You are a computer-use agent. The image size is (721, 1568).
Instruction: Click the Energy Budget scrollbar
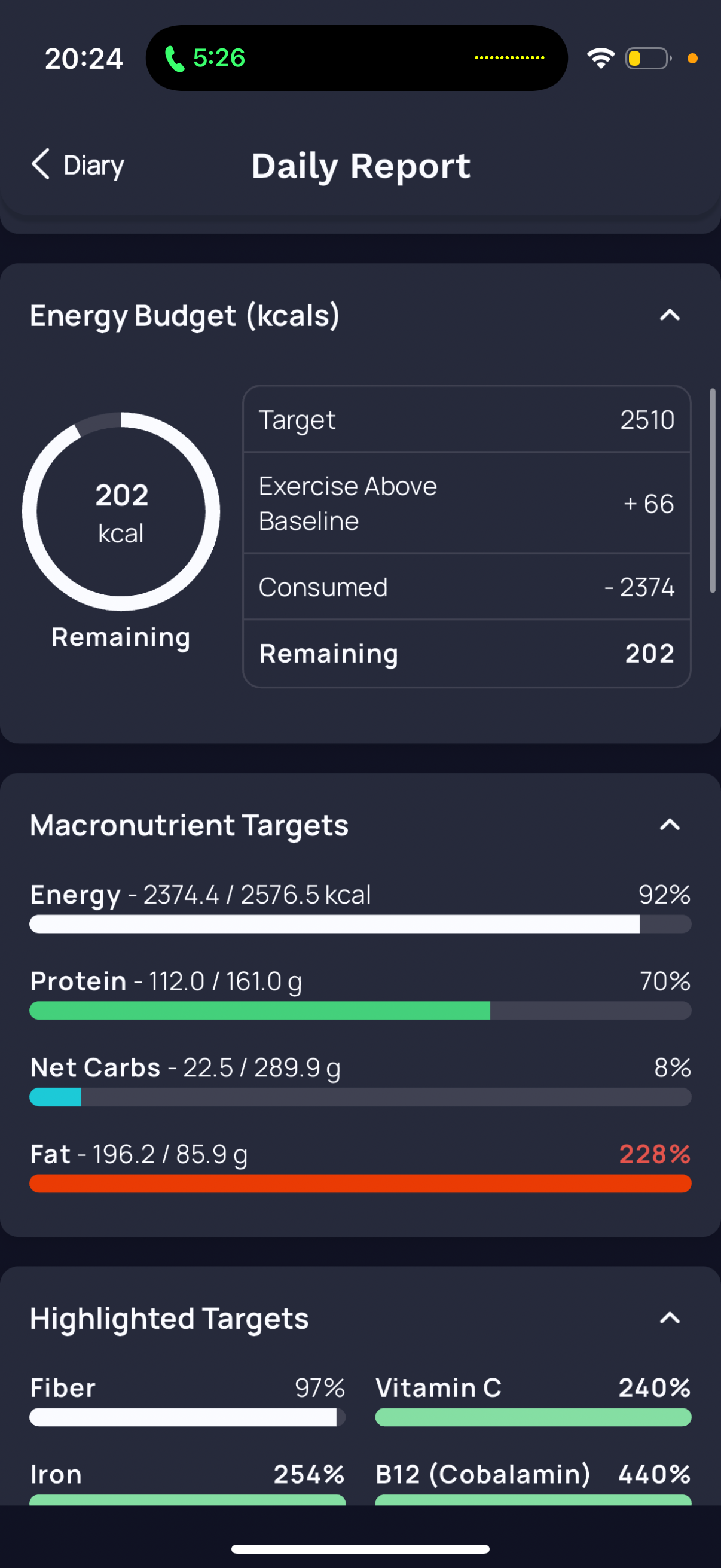click(x=713, y=490)
